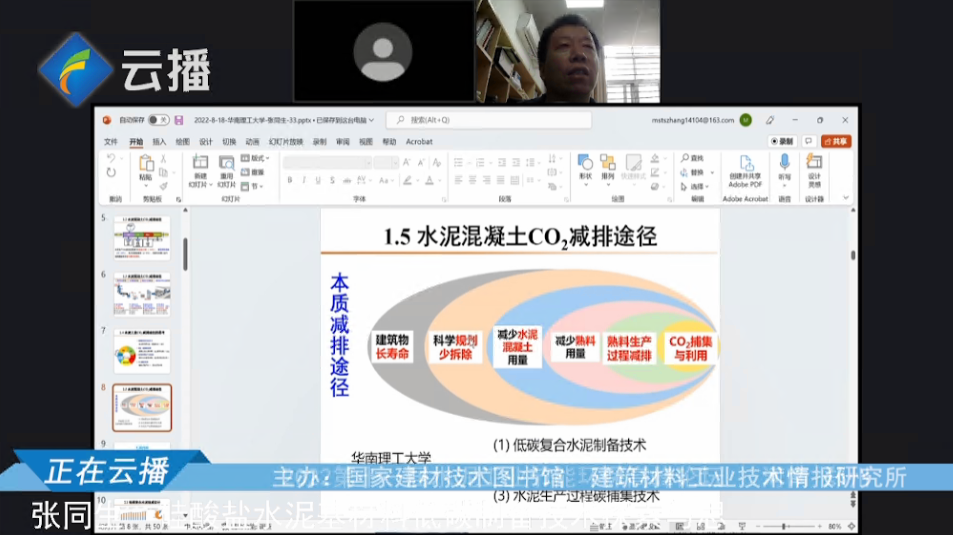Open the Section (节) dropdown
This screenshot has height=535, width=953.
click(252, 187)
